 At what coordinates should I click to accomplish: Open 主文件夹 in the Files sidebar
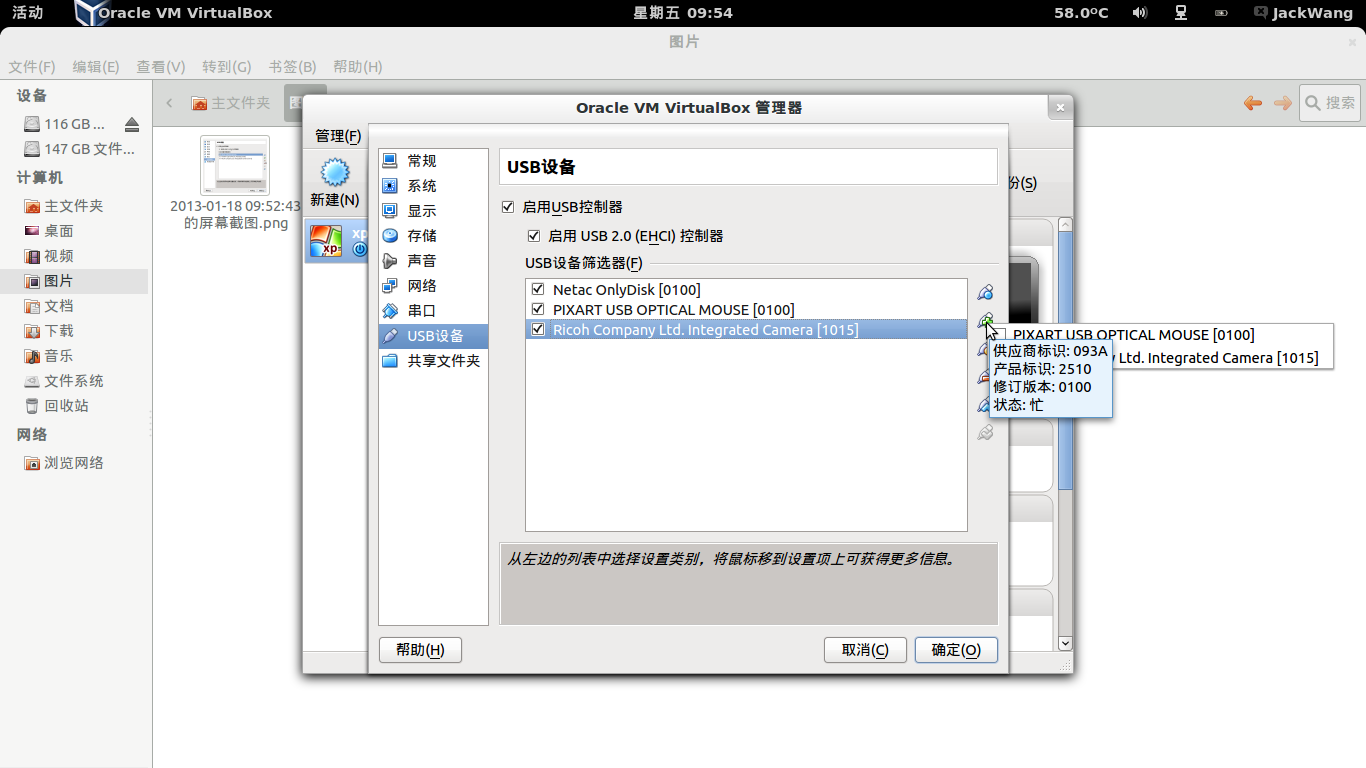click(74, 206)
